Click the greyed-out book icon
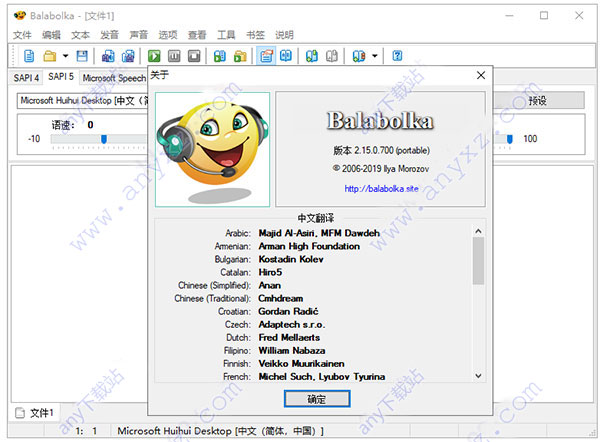Image resolution: width=600 pixels, height=442 pixels. [x=332, y=56]
